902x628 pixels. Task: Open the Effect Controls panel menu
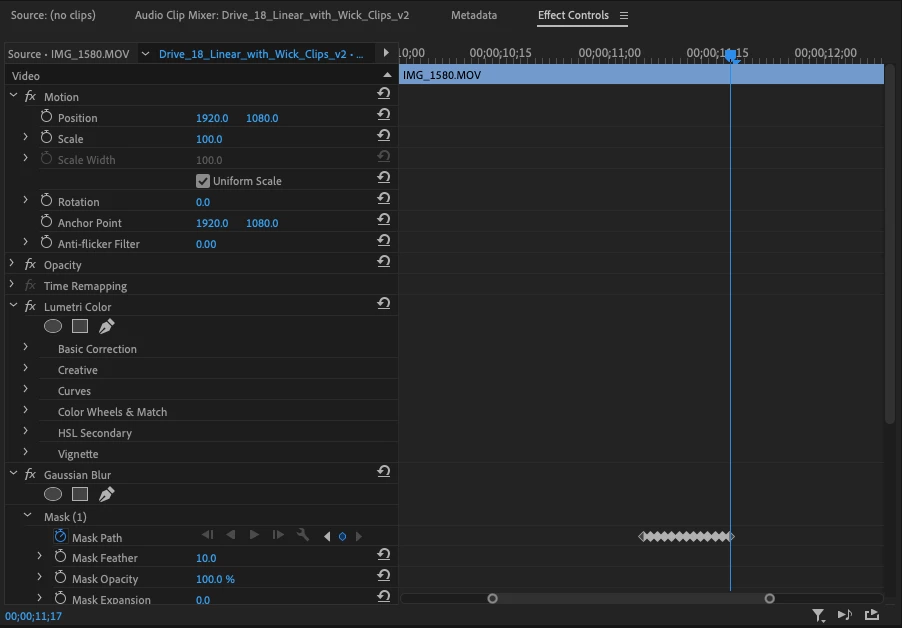point(624,16)
